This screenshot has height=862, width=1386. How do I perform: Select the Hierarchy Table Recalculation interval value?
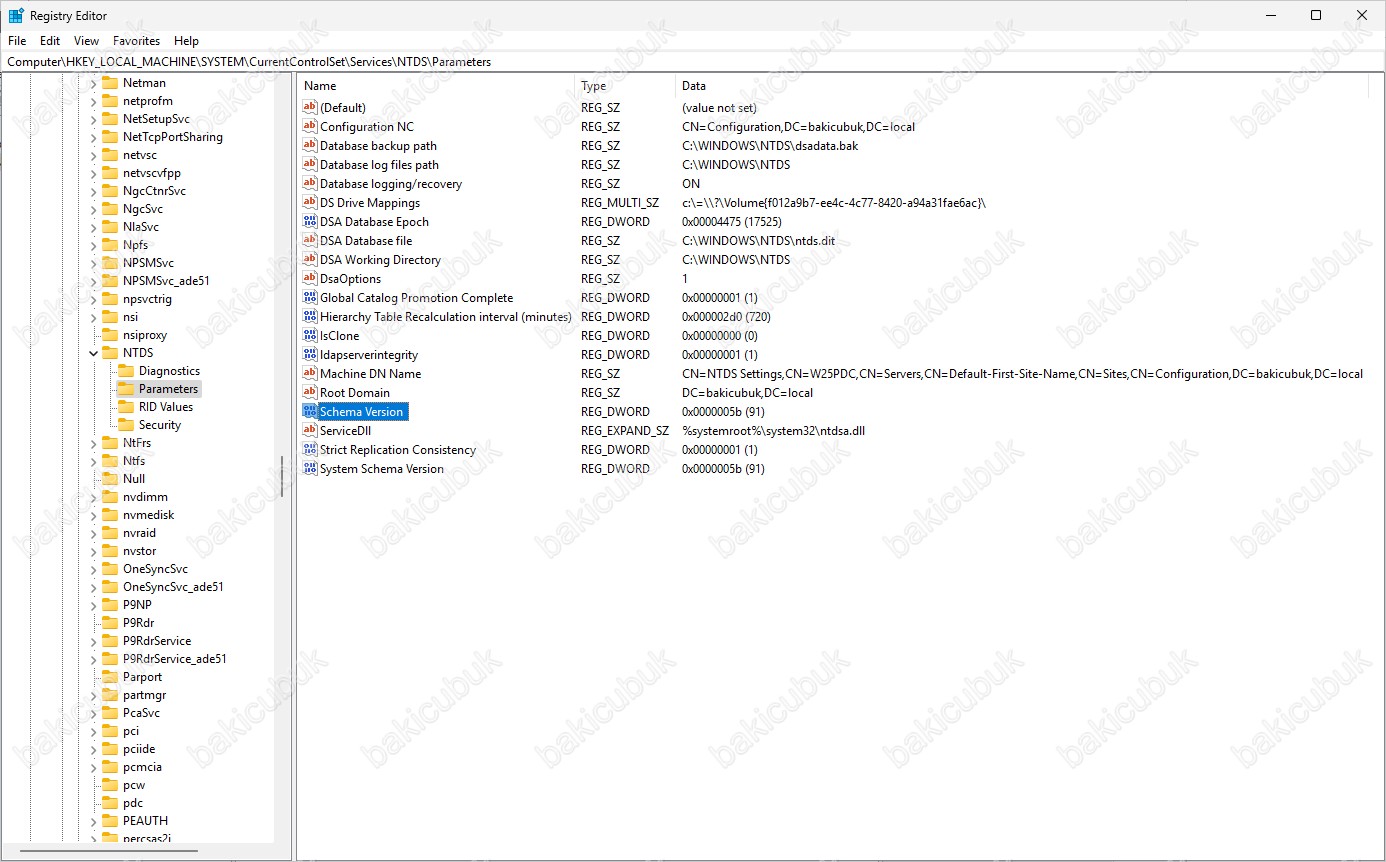[445, 317]
